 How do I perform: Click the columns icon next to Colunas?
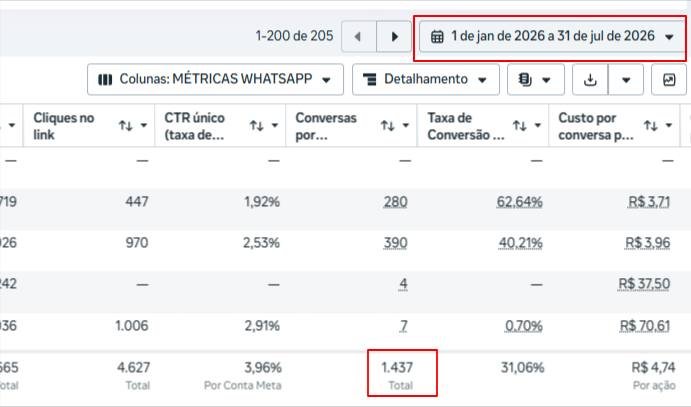click(x=105, y=79)
